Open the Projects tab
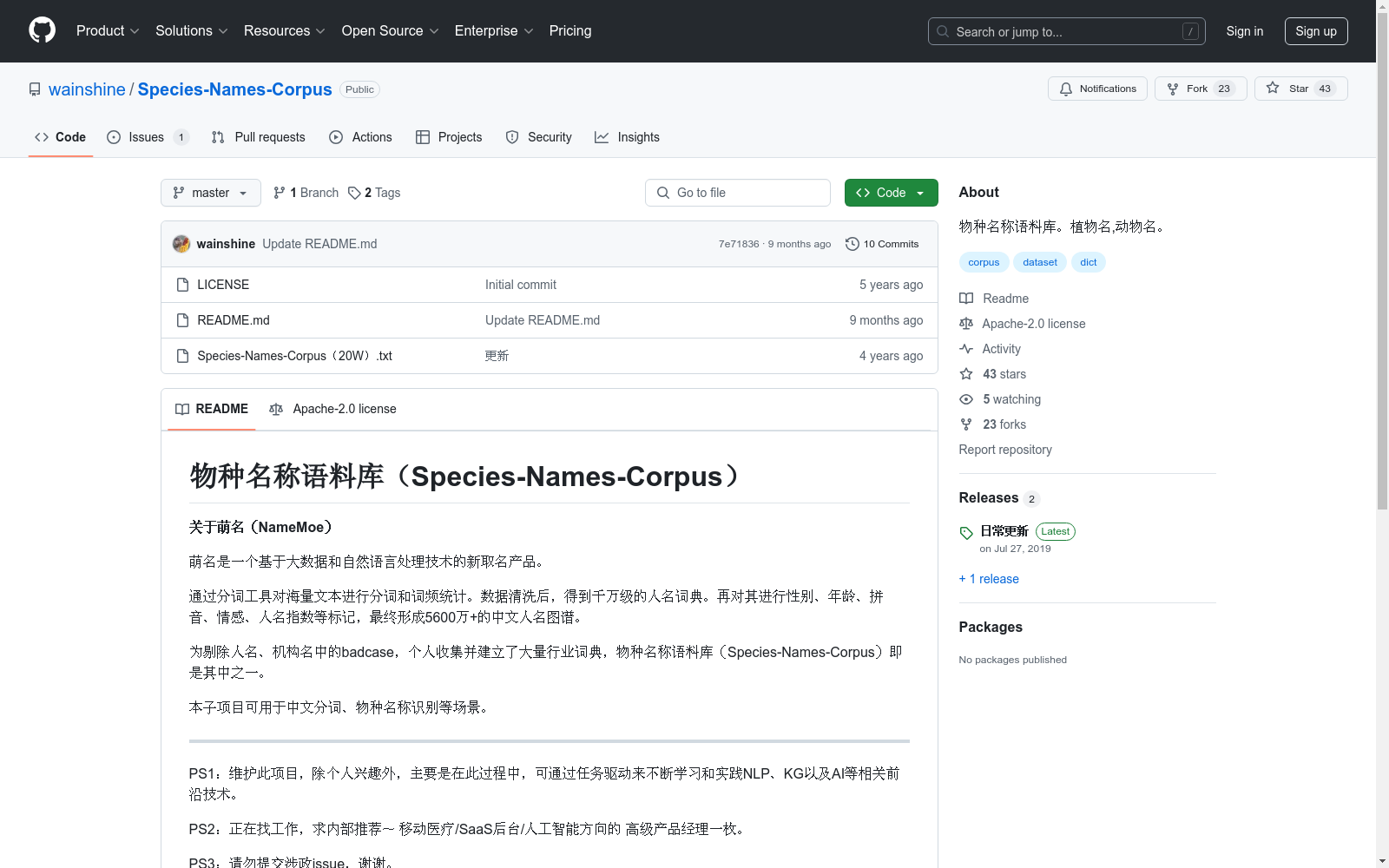Viewport: 1389px width, 868px height. click(x=449, y=137)
